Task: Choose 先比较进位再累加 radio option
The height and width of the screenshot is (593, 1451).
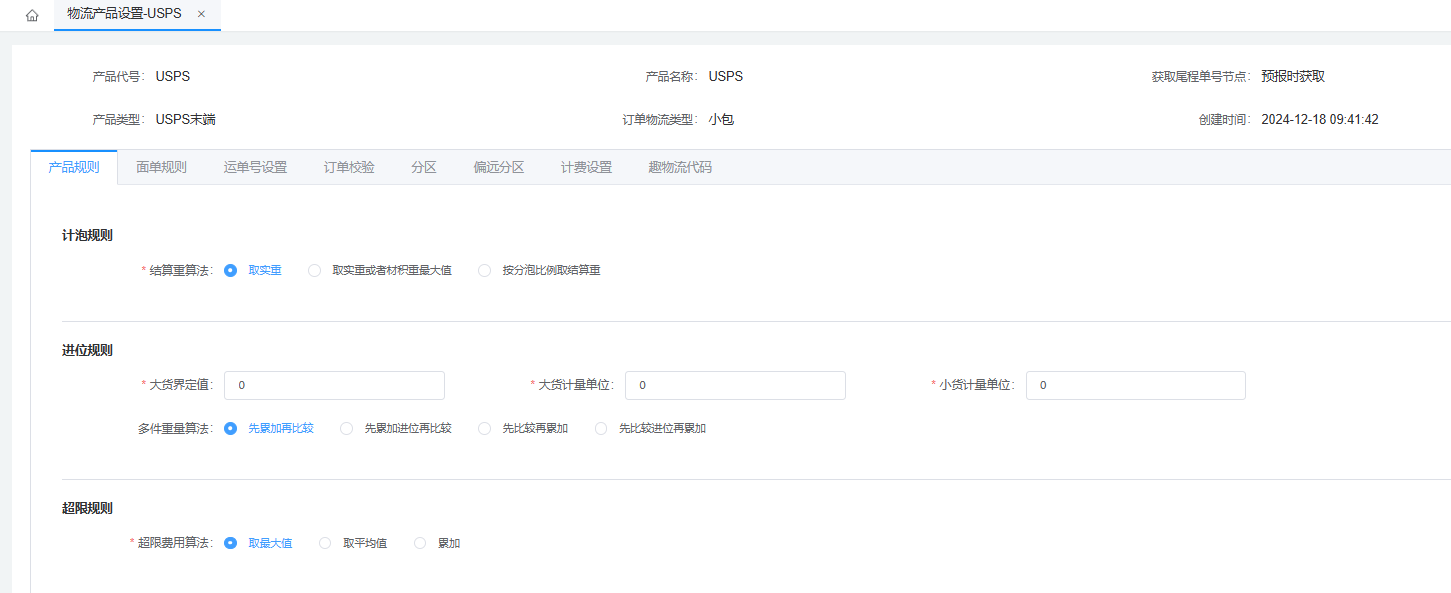Action: [x=650, y=428]
